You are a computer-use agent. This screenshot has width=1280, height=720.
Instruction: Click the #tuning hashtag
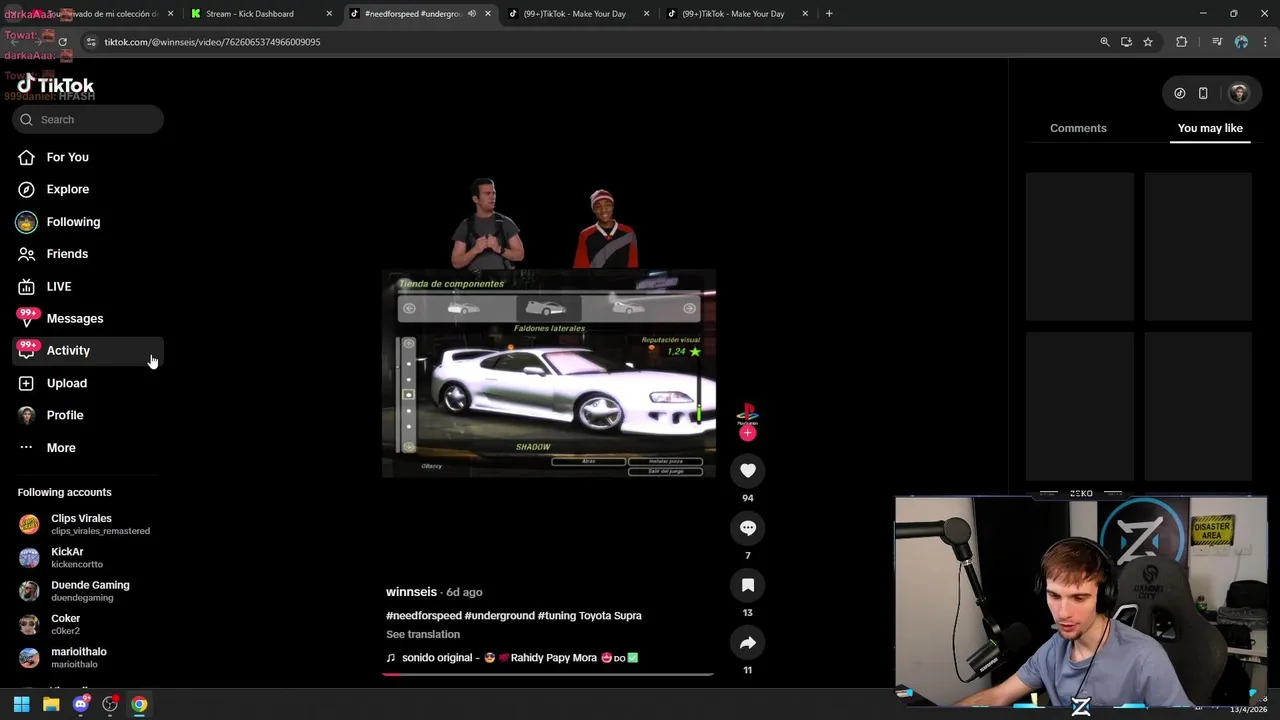tap(556, 616)
